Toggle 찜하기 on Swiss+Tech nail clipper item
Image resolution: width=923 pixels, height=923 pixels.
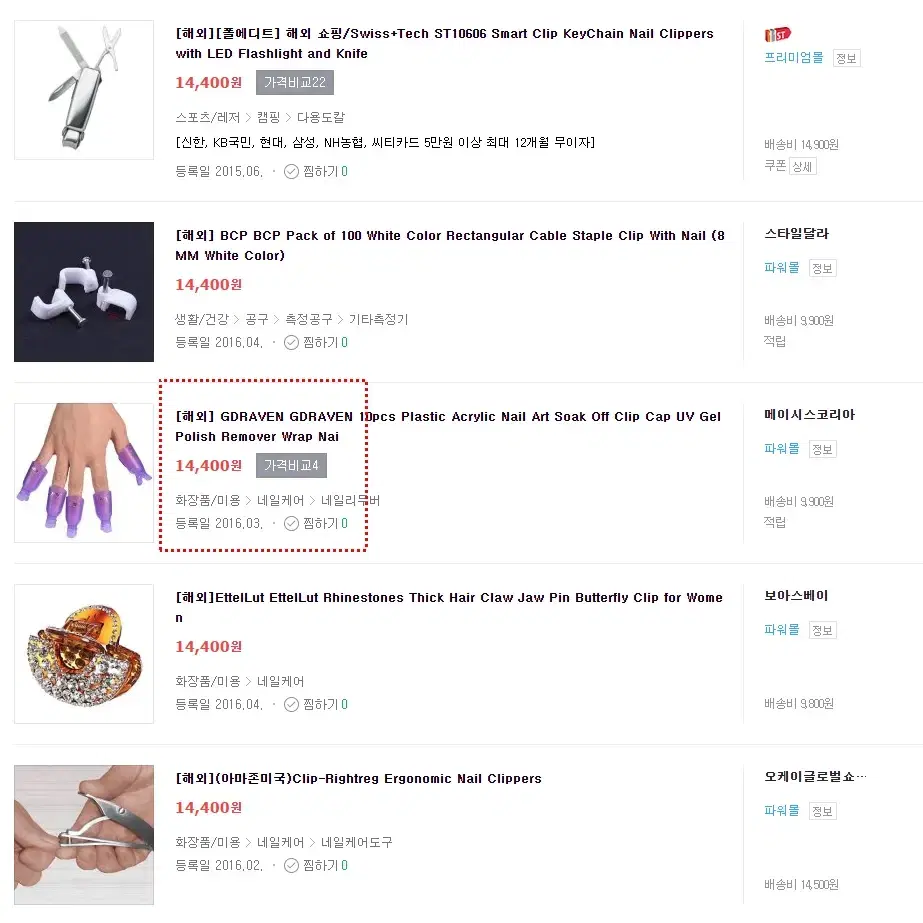(x=316, y=171)
